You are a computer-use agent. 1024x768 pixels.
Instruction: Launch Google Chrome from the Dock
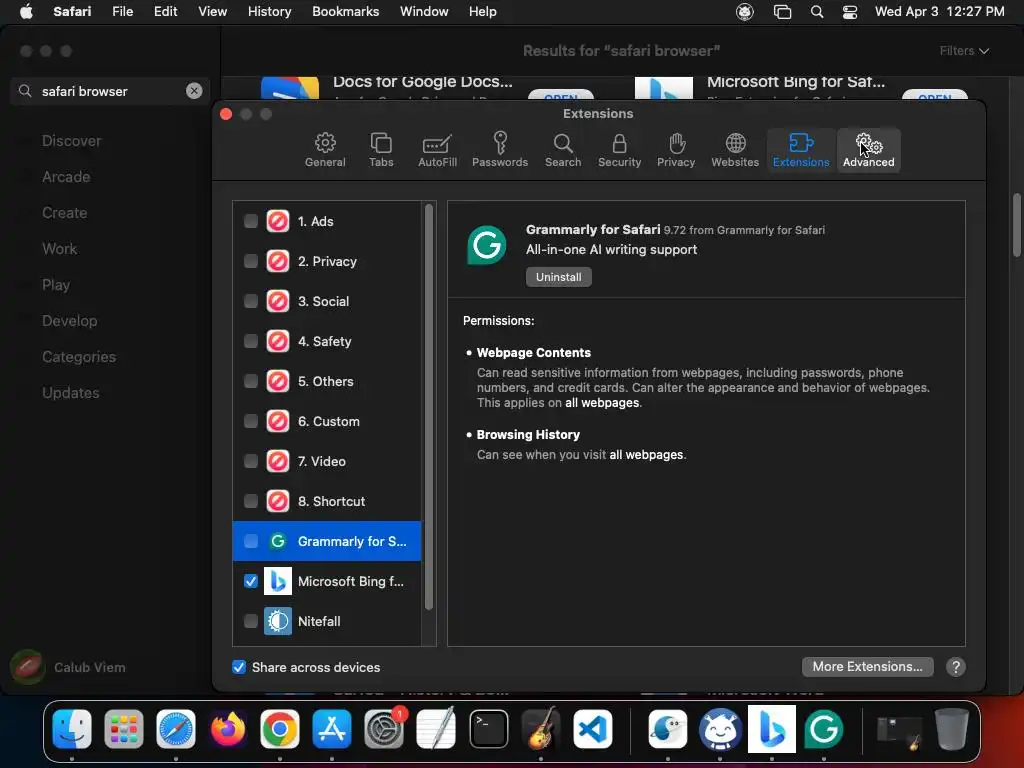pyautogui.click(x=280, y=729)
